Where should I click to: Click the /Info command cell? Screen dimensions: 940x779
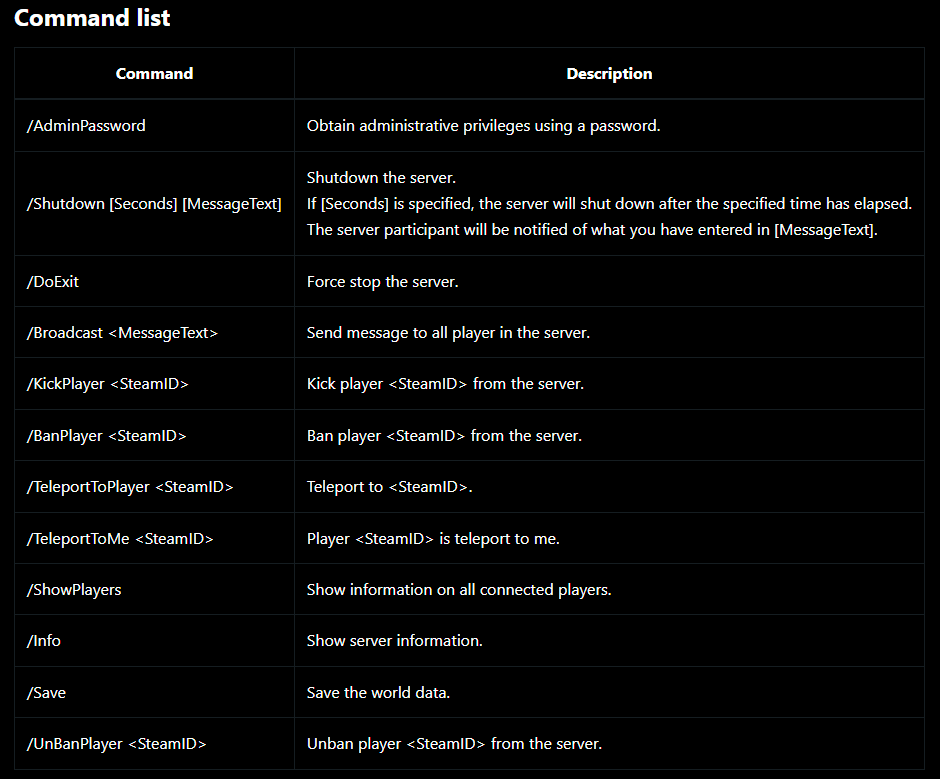(44, 641)
